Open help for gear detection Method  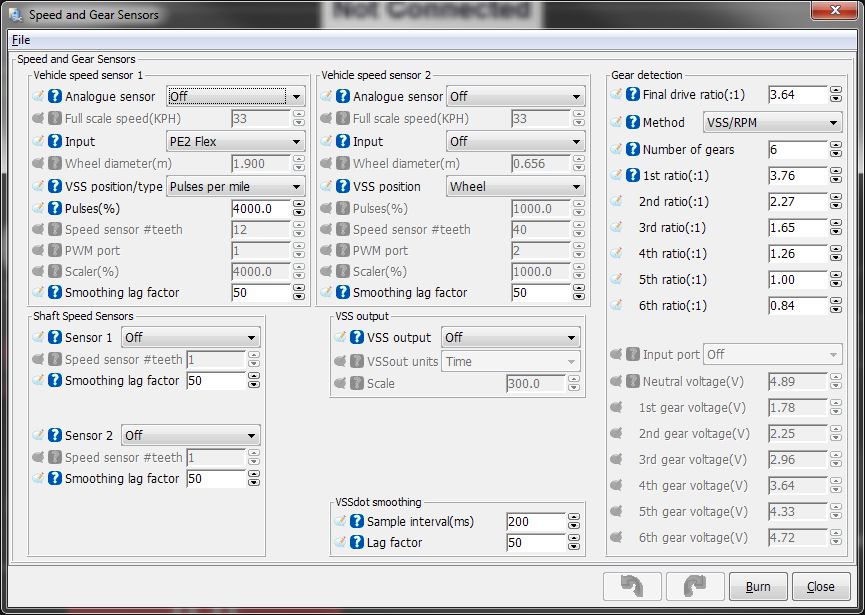point(633,122)
